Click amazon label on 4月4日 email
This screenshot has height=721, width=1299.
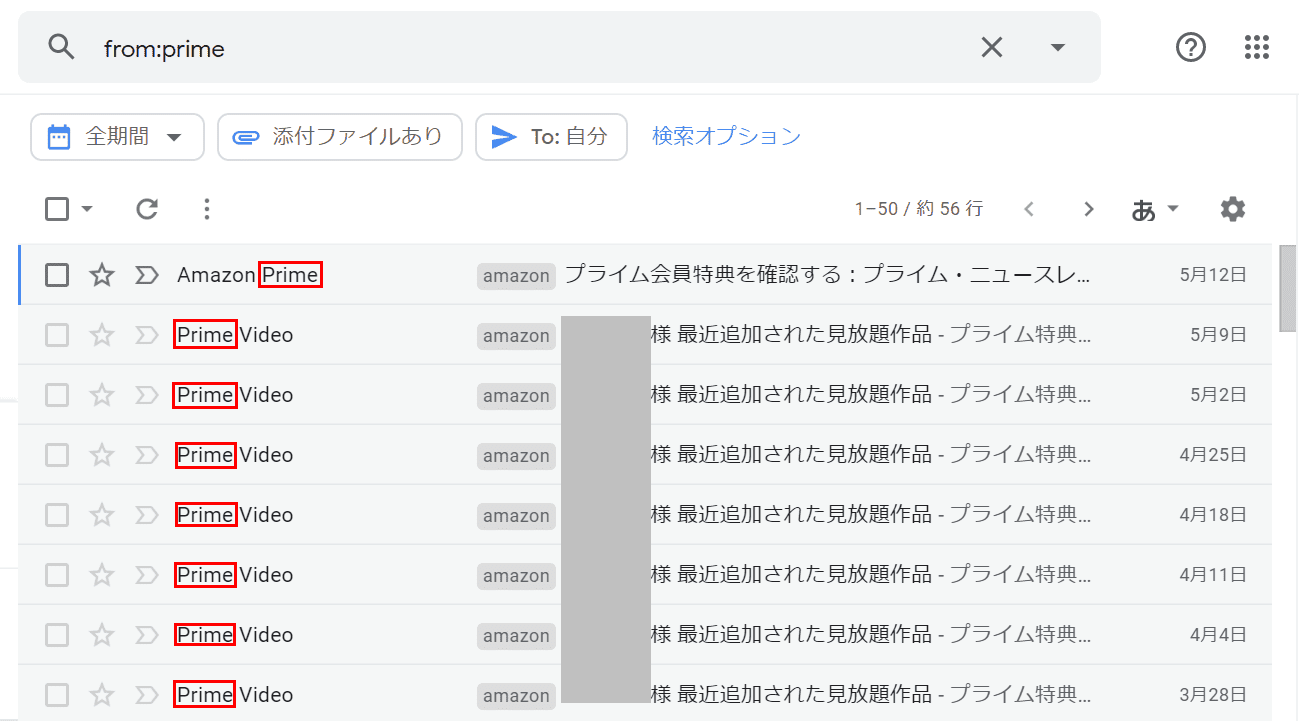pos(516,636)
